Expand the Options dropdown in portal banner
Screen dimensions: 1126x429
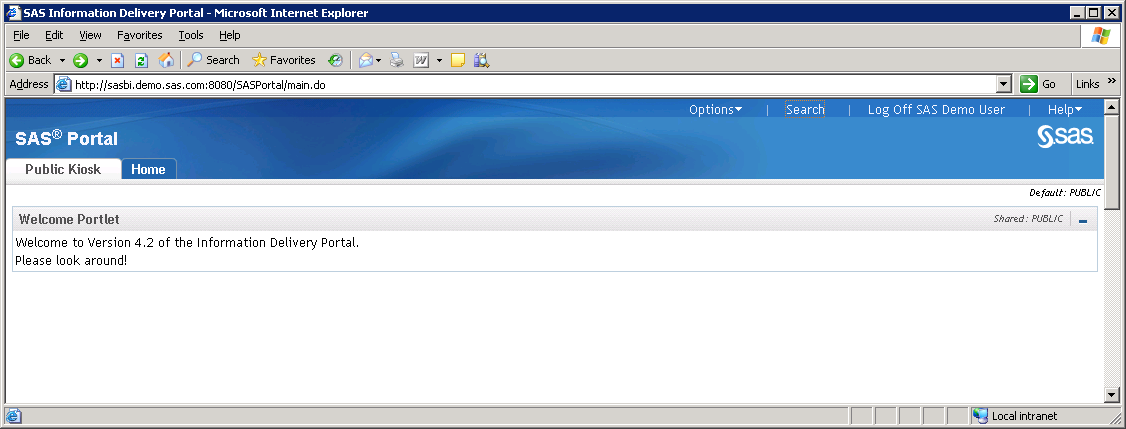(715, 110)
